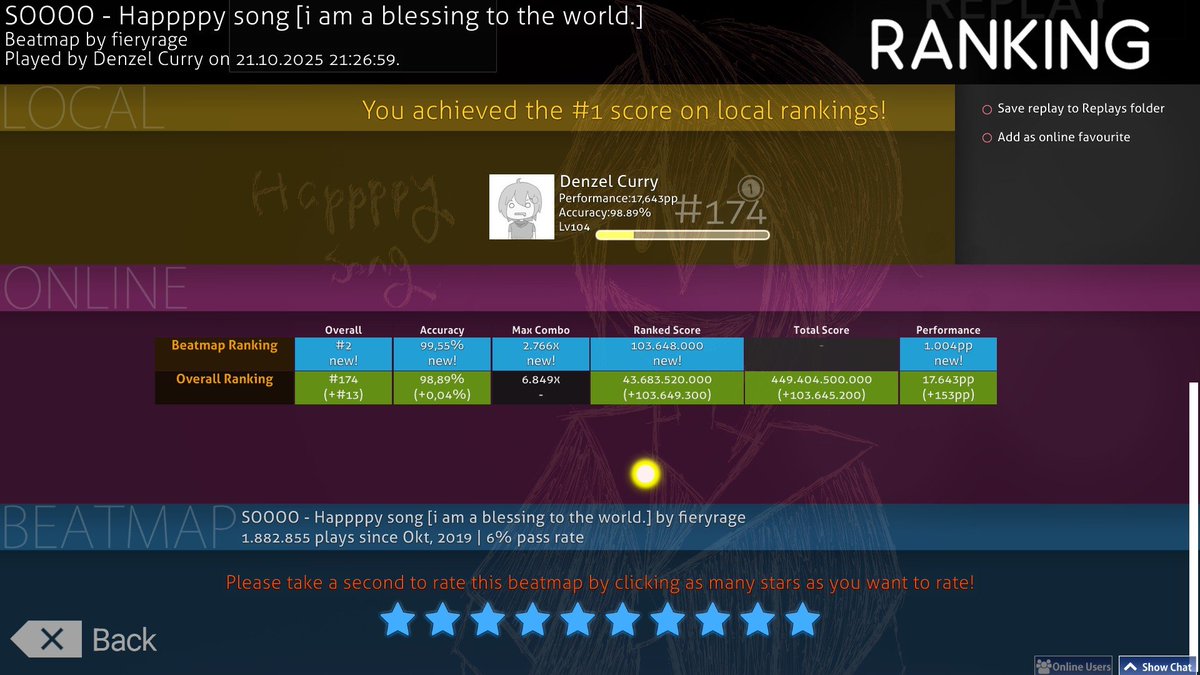This screenshot has height=675, width=1200.
Task: Click the Lv104 level progress bar
Action: [682, 235]
